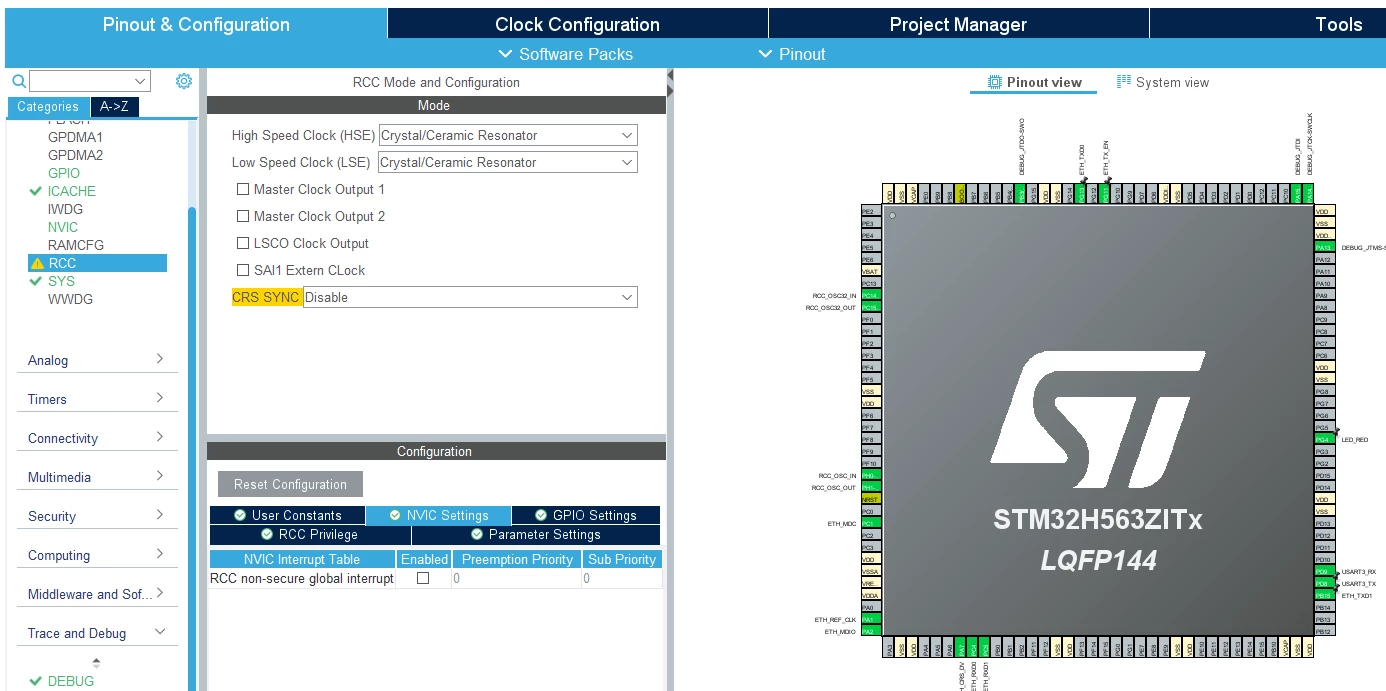Open the High Speed Clock (HSE) dropdown
The height and width of the screenshot is (691, 1386).
(508, 135)
